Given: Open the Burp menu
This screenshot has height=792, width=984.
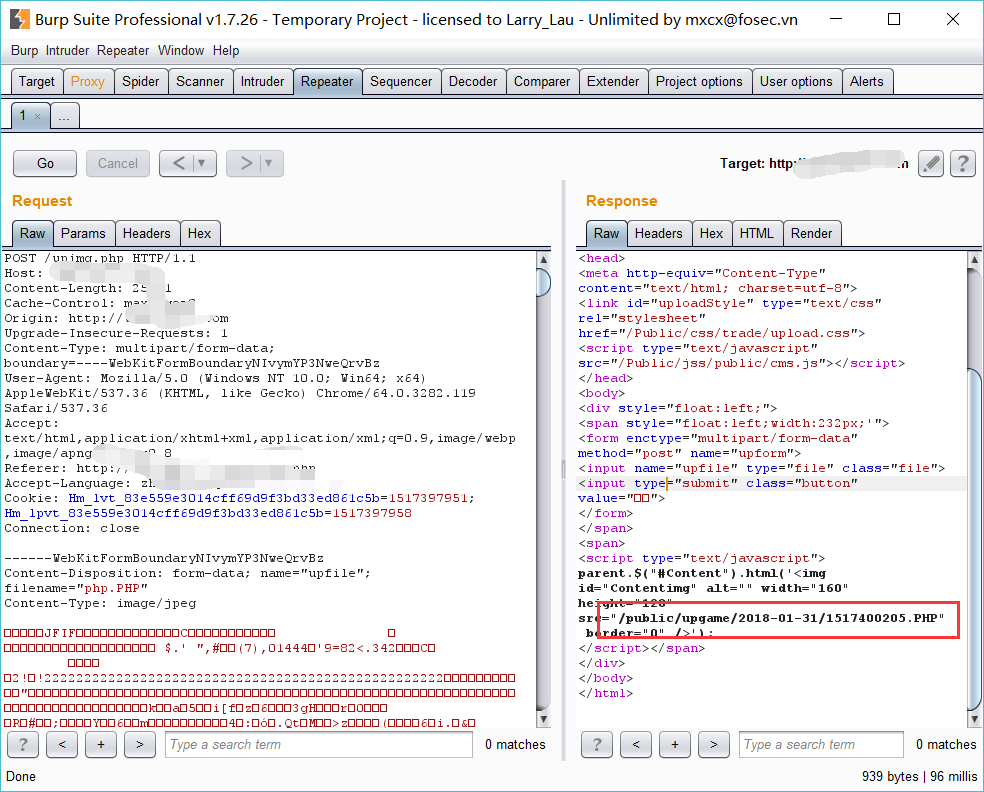Looking at the screenshot, I should pyautogui.click(x=24, y=50).
